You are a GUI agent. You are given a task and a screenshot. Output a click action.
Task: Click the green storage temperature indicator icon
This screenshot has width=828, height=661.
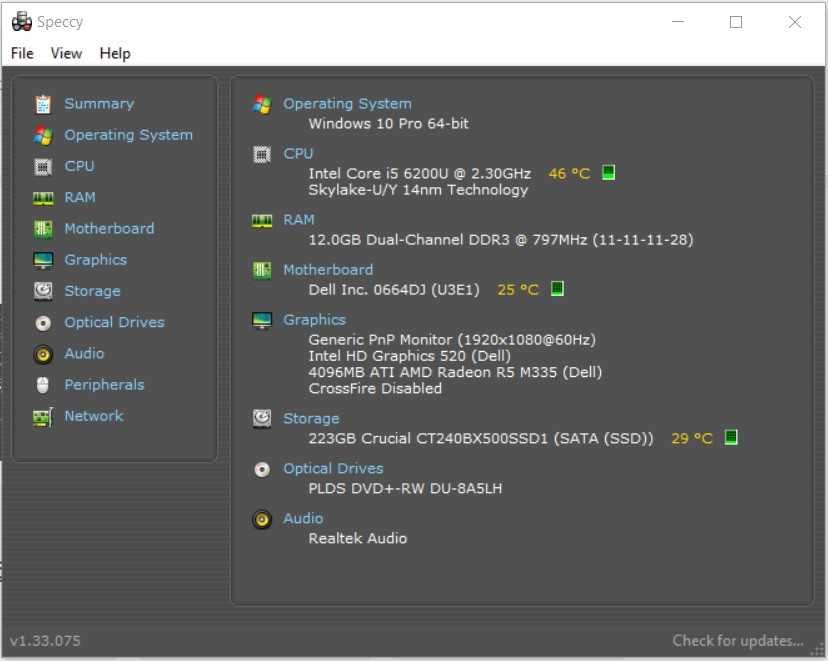(731, 437)
